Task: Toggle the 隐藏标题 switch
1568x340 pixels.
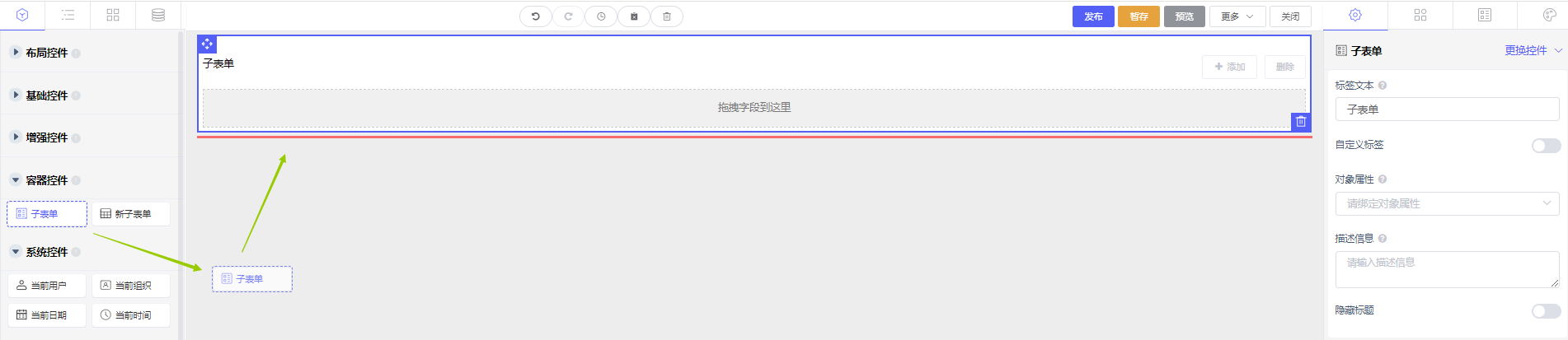Action: 1546,311
